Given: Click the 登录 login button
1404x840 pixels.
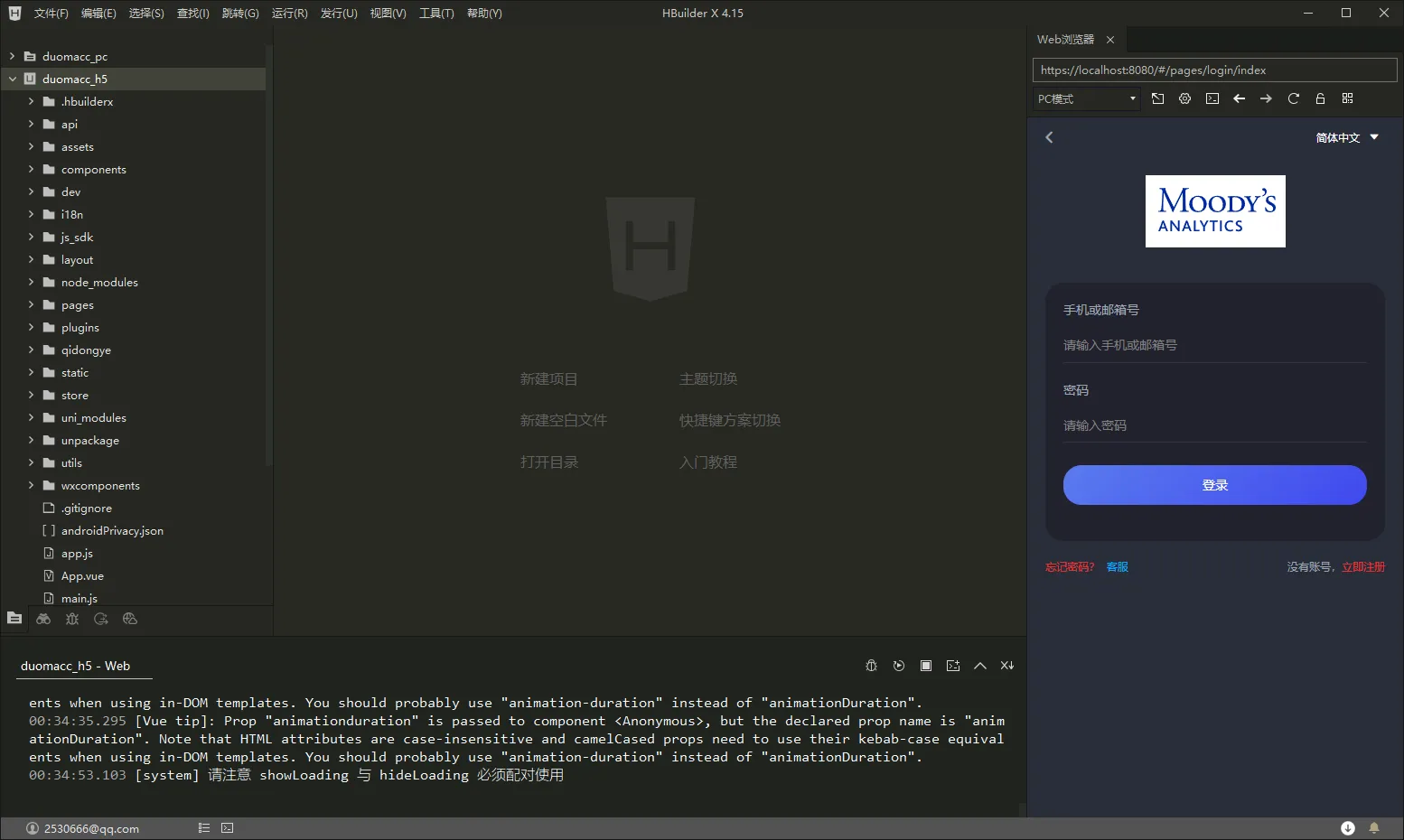Looking at the screenshot, I should tap(1214, 485).
